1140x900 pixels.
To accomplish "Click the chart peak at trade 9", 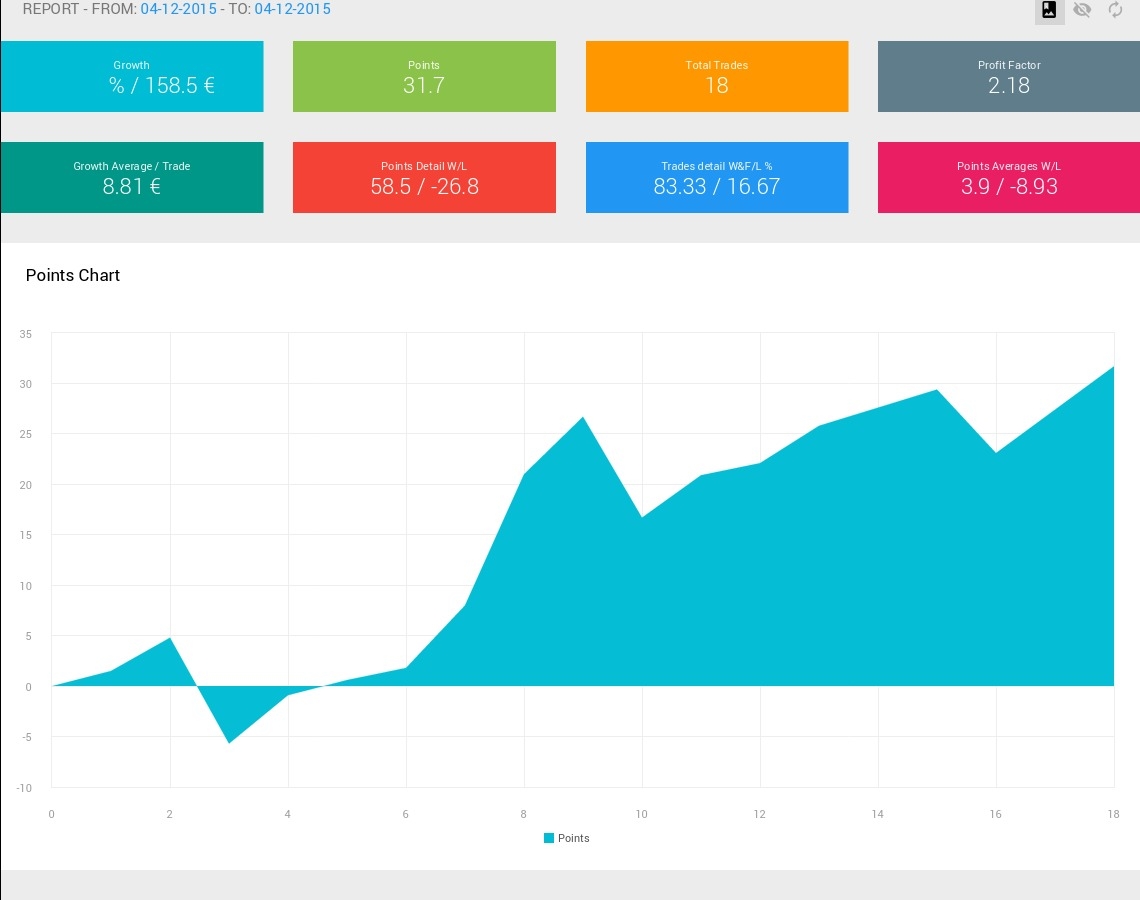I will pos(583,417).
